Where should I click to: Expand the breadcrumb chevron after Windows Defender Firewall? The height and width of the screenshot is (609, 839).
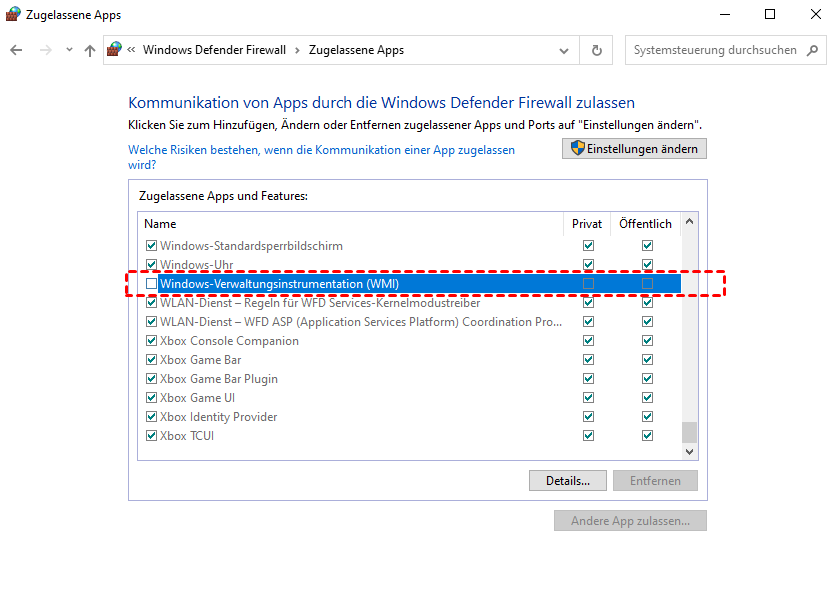[x=297, y=50]
